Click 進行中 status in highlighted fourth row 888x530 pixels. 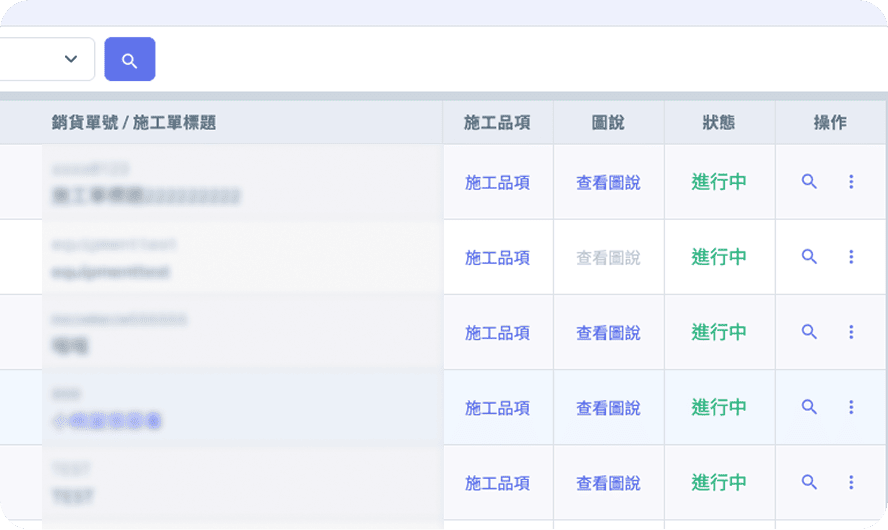click(719, 407)
